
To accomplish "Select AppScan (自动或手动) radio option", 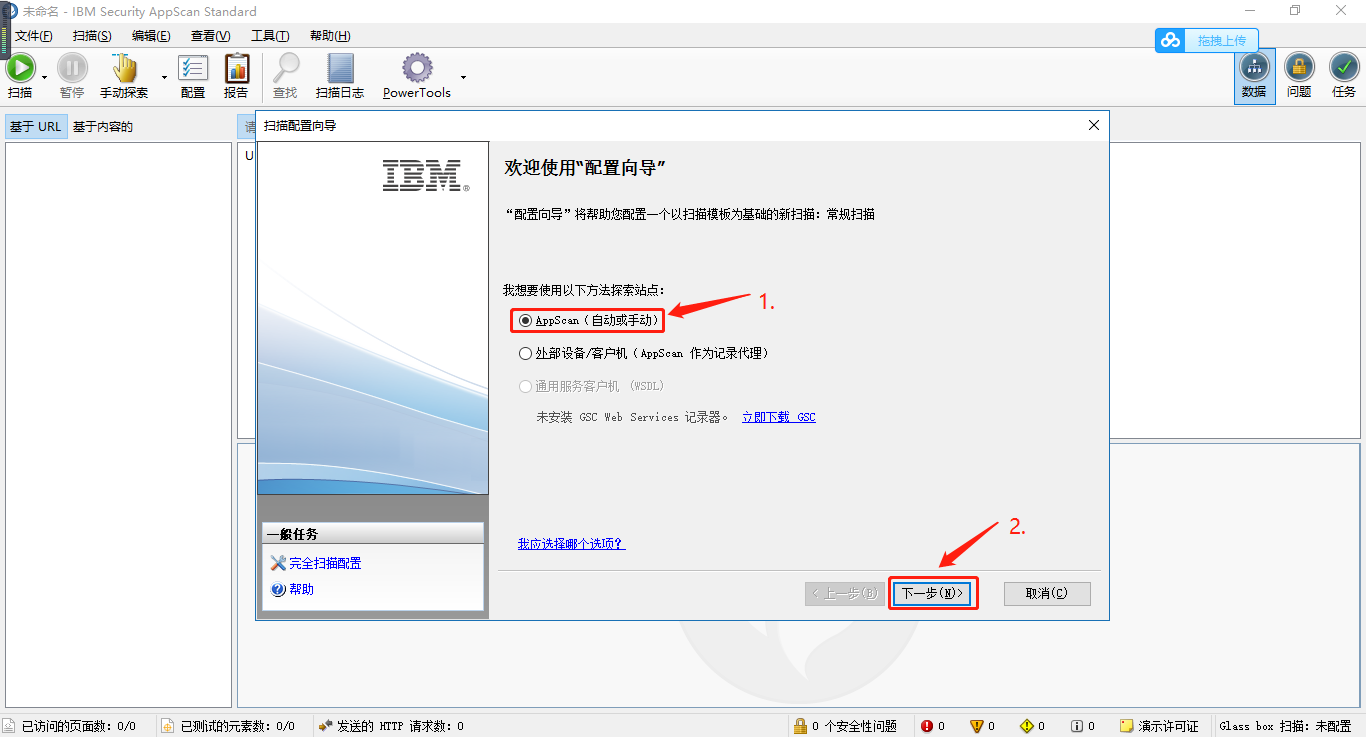I will point(589,320).
